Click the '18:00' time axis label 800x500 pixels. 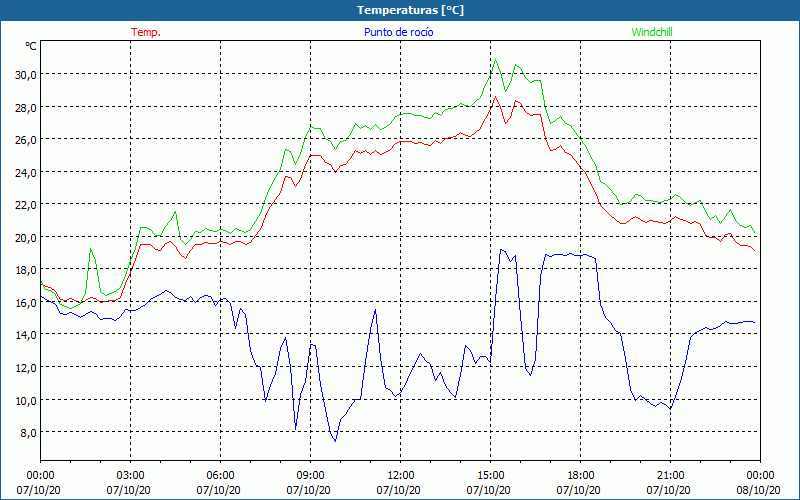(581, 476)
